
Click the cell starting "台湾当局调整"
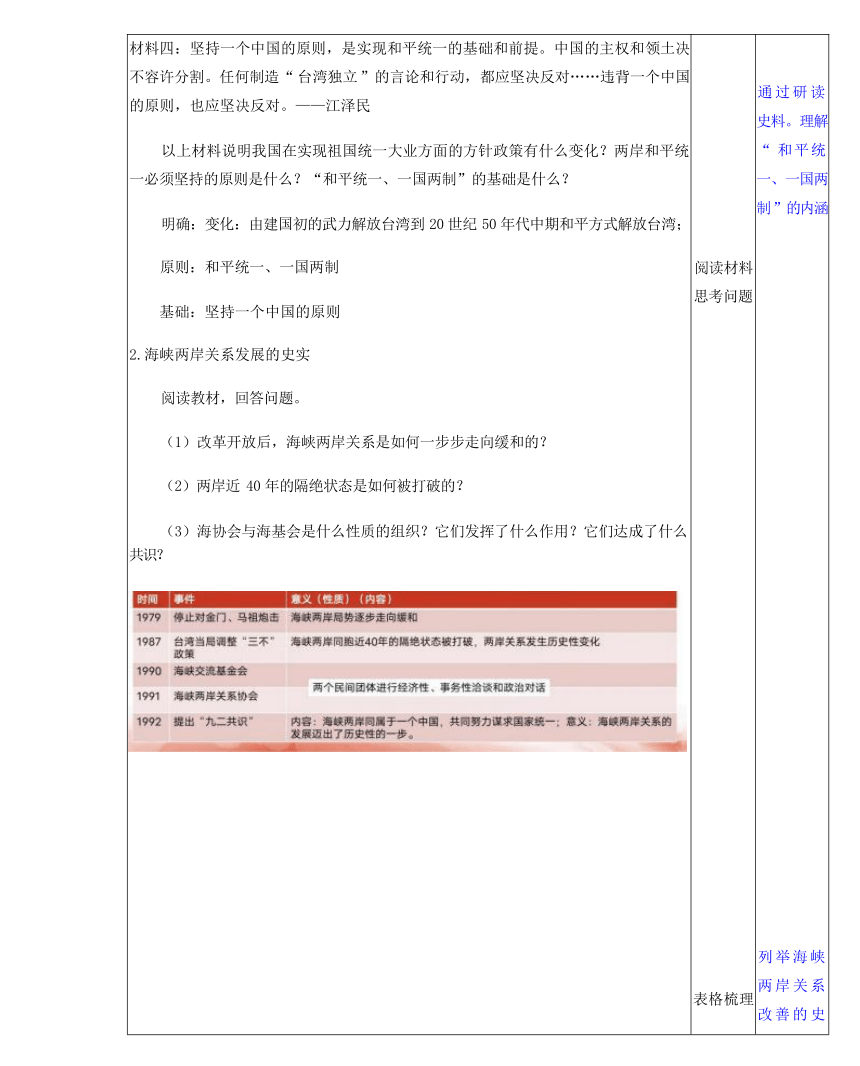[224, 647]
